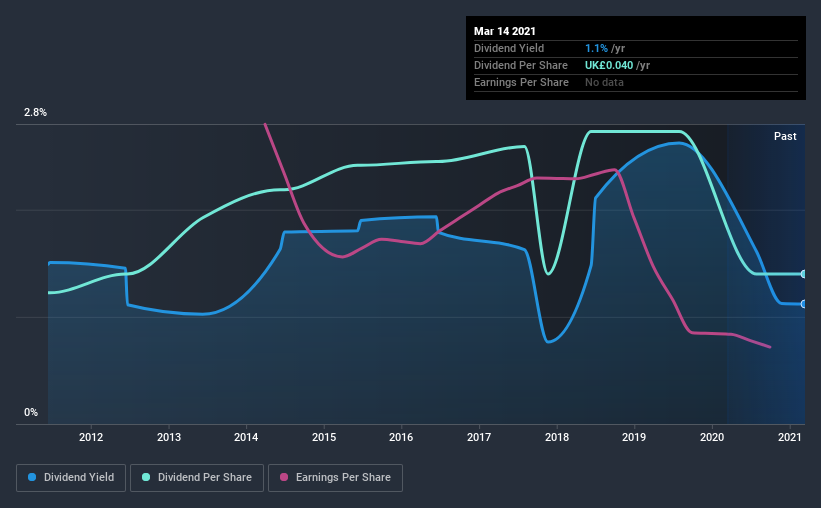Click the Dividend Yield end-point marker
The width and height of the screenshot is (821, 508).
[x=804, y=304]
